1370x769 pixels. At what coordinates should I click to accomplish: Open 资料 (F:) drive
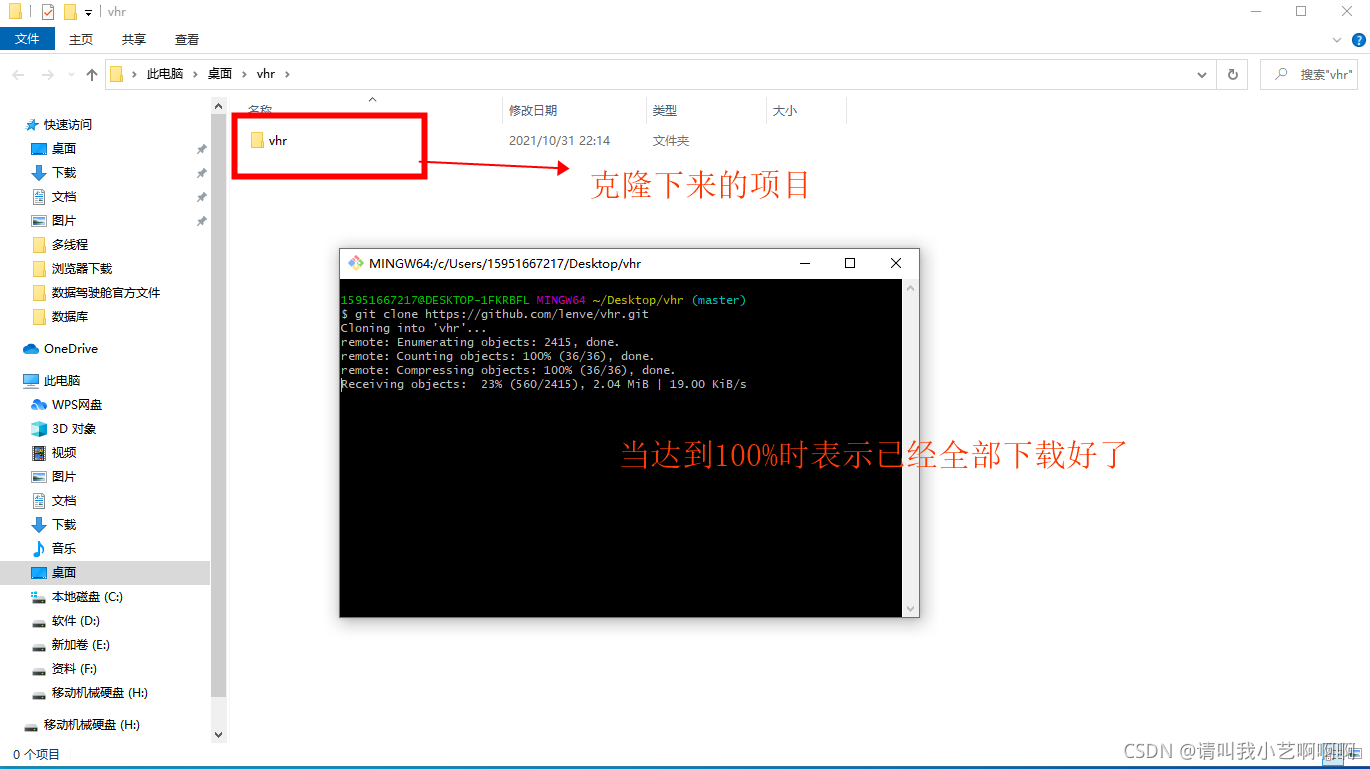(x=74, y=669)
